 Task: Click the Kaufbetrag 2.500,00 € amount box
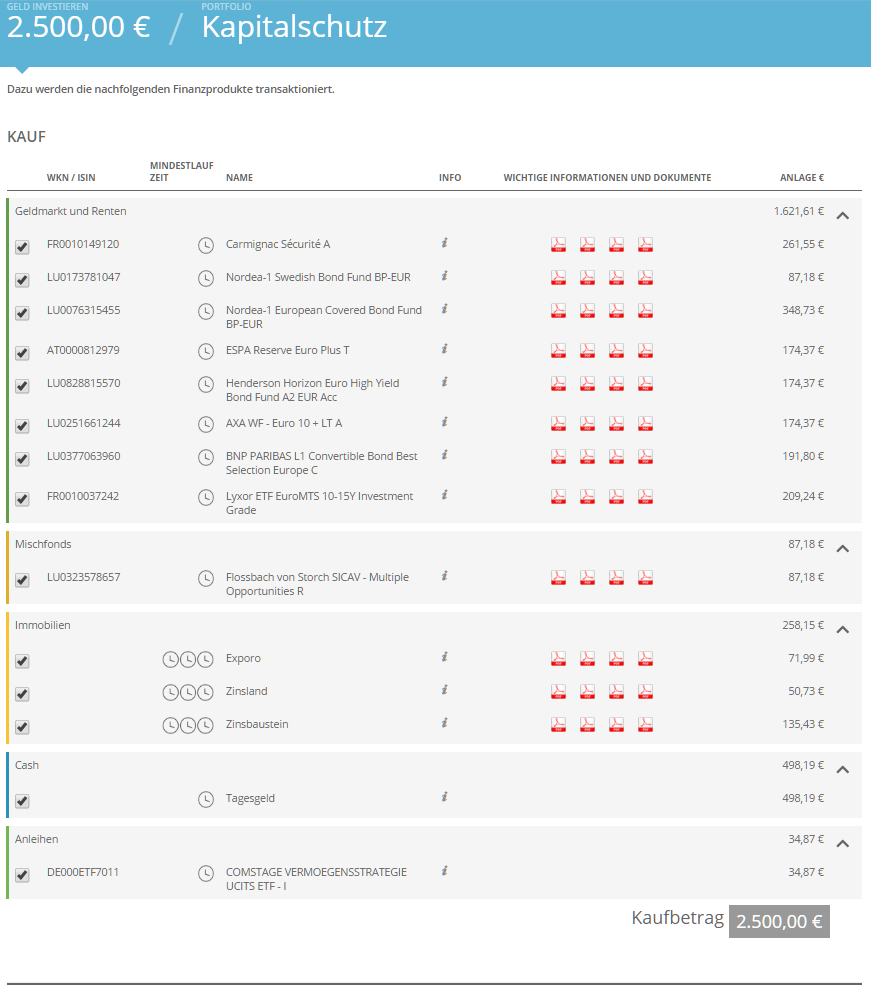779,922
